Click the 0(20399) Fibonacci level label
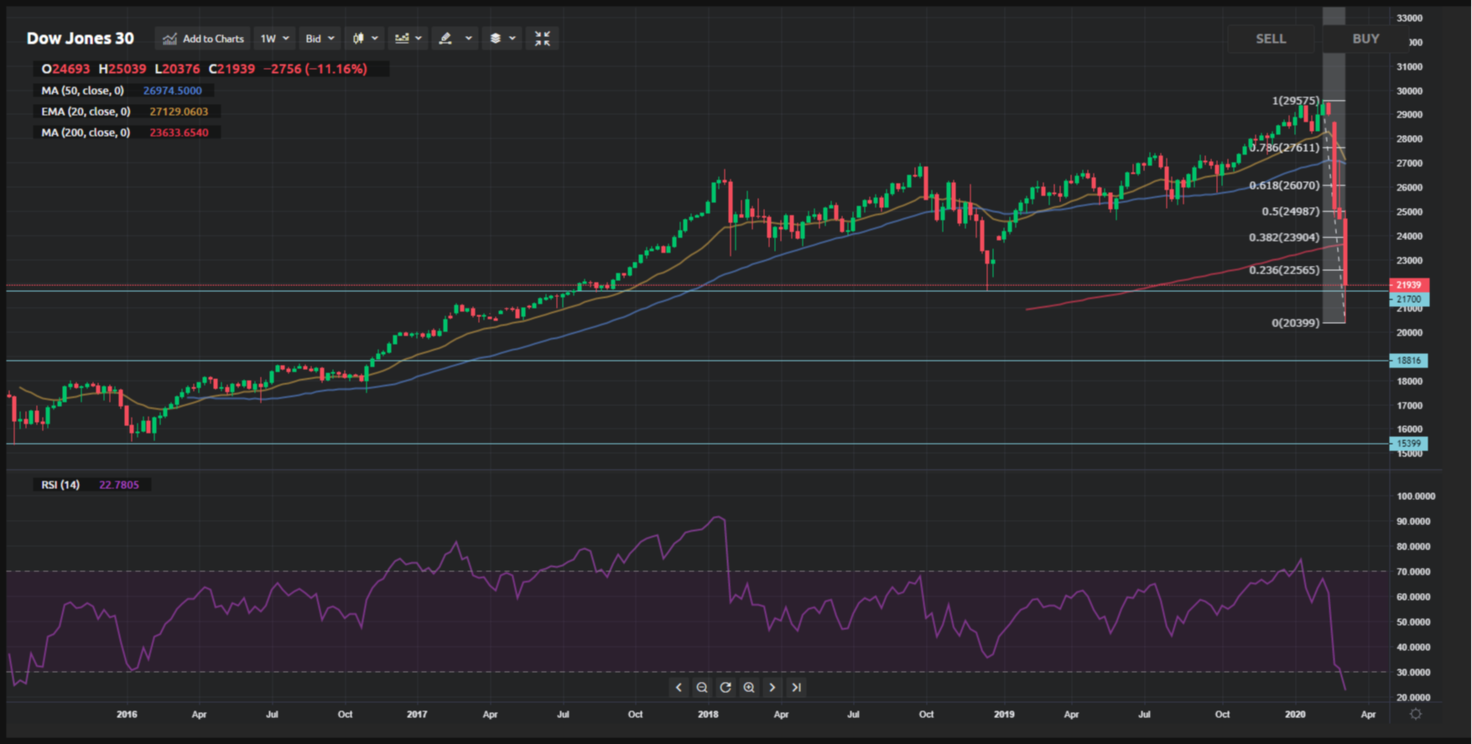 click(1294, 323)
